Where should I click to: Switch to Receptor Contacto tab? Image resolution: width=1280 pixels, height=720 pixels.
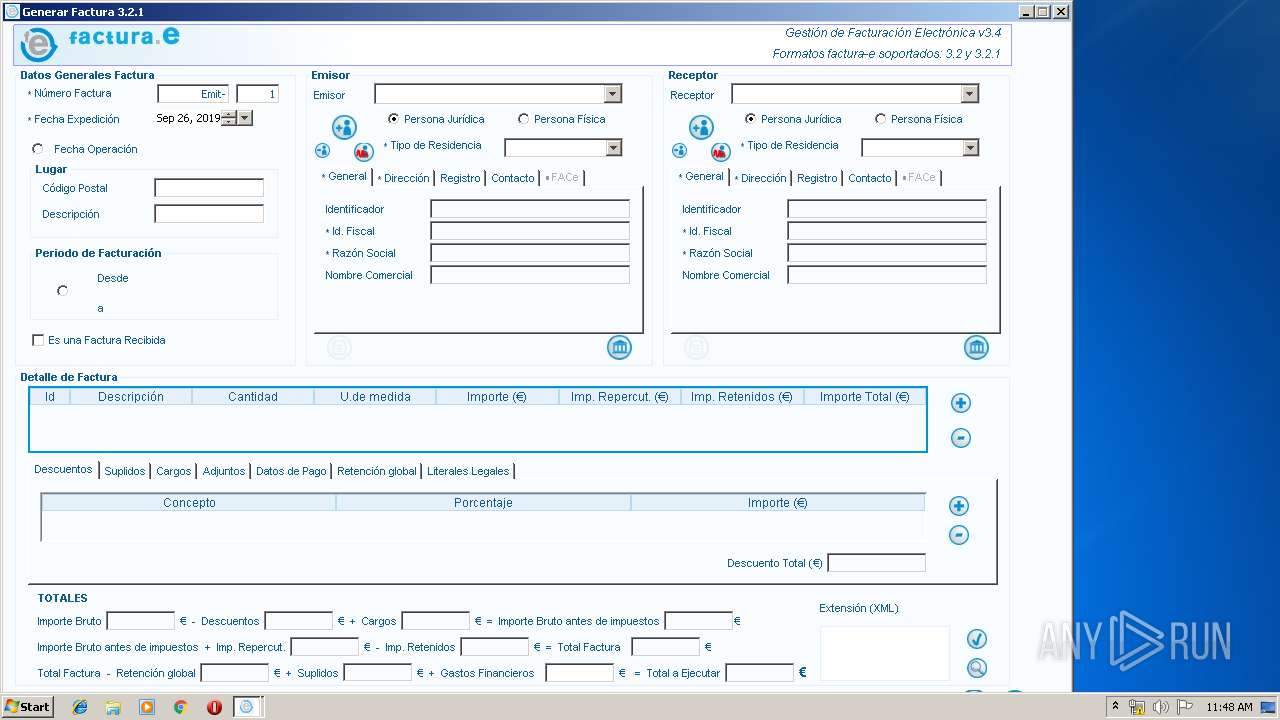[870, 178]
